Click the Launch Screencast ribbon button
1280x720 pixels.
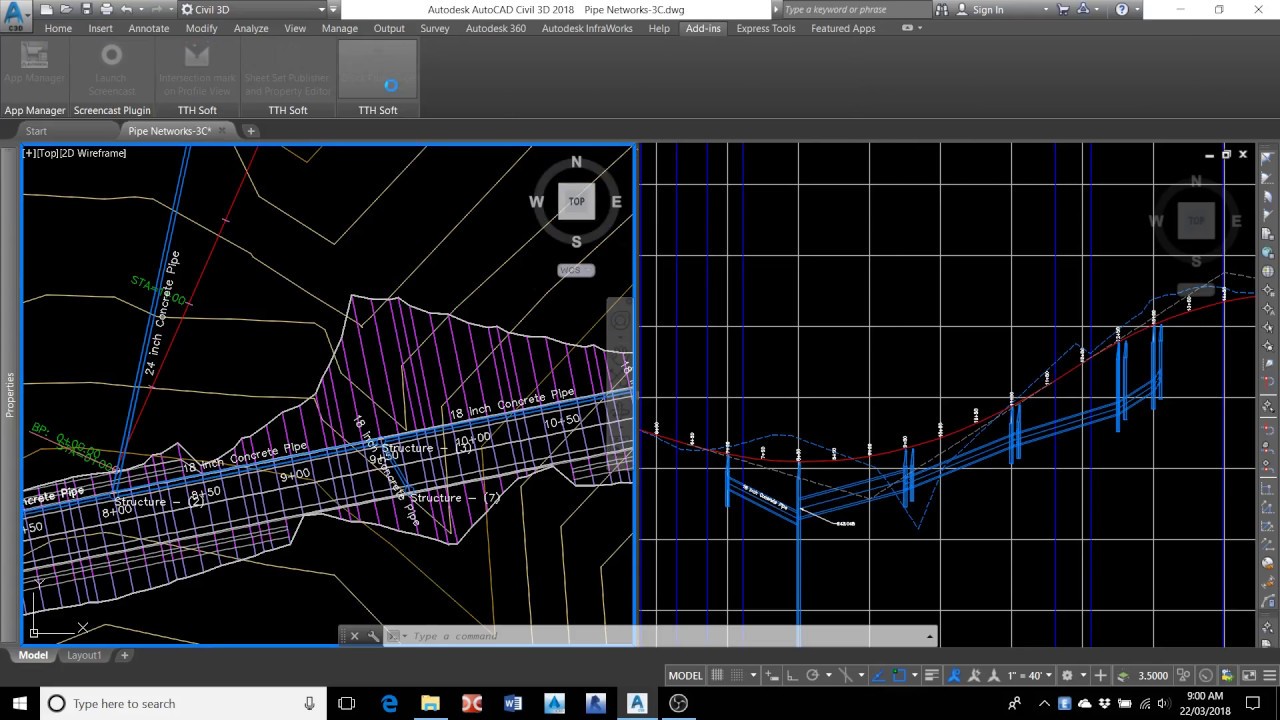111,70
